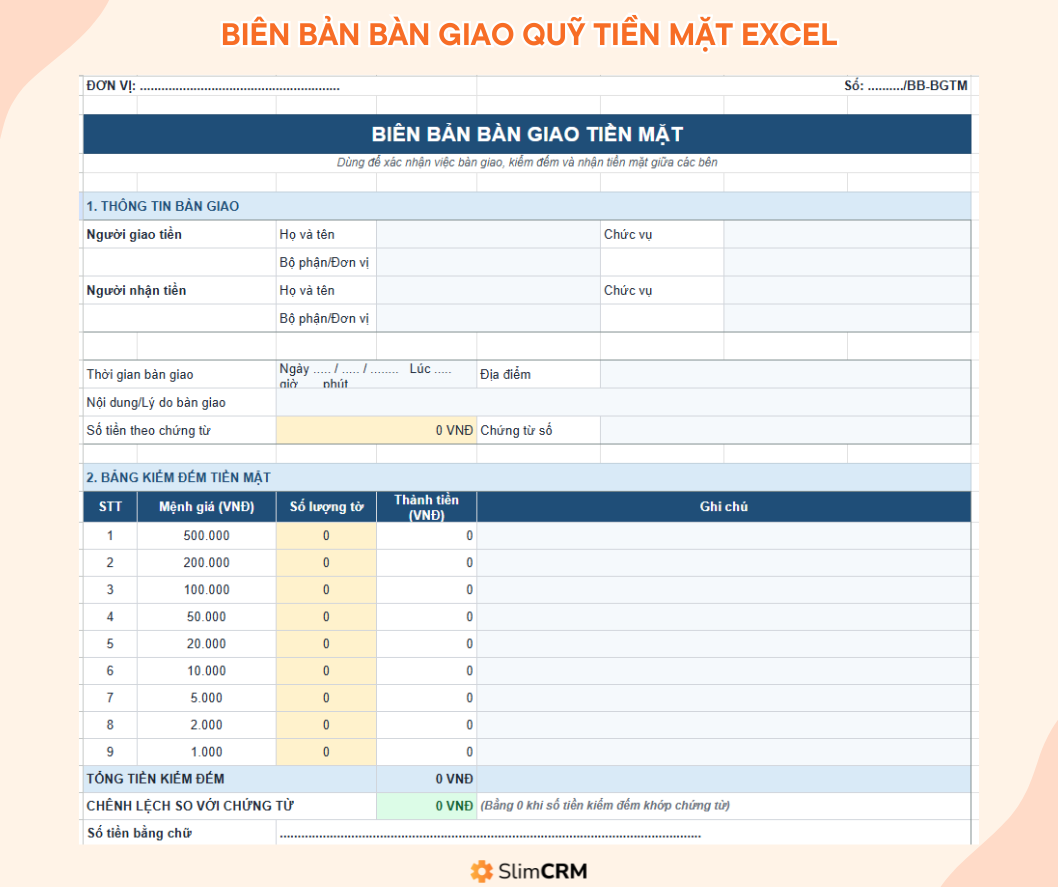Click quantity cell for 1.000 row
This screenshot has width=1058, height=887.
(327, 751)
